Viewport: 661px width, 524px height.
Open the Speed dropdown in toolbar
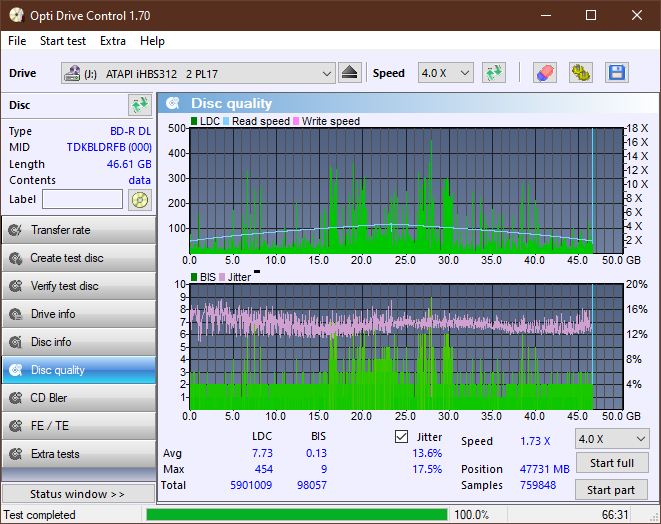point(446,73)
